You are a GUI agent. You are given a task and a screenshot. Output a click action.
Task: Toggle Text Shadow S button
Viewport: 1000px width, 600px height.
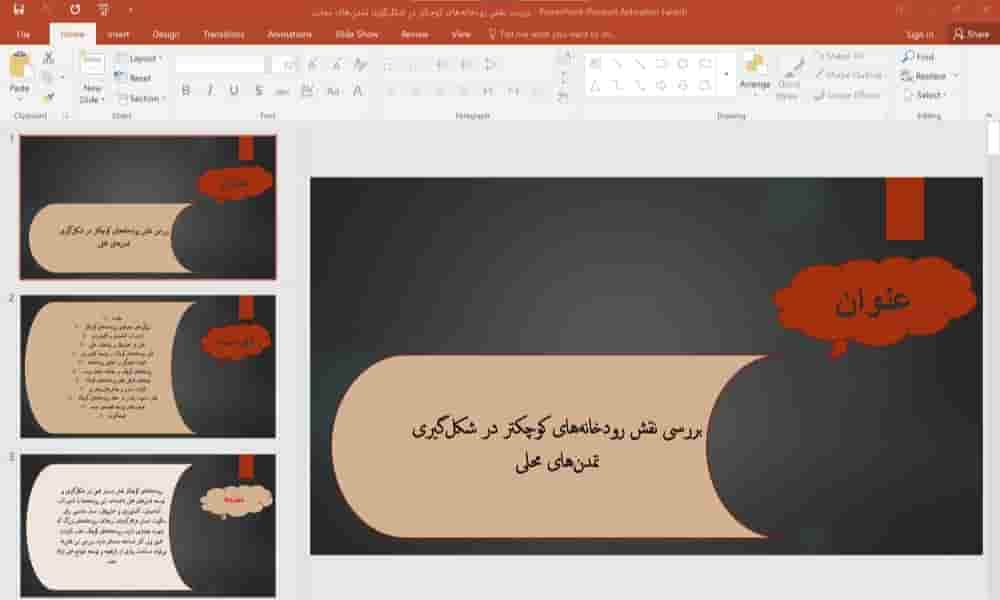258,91
